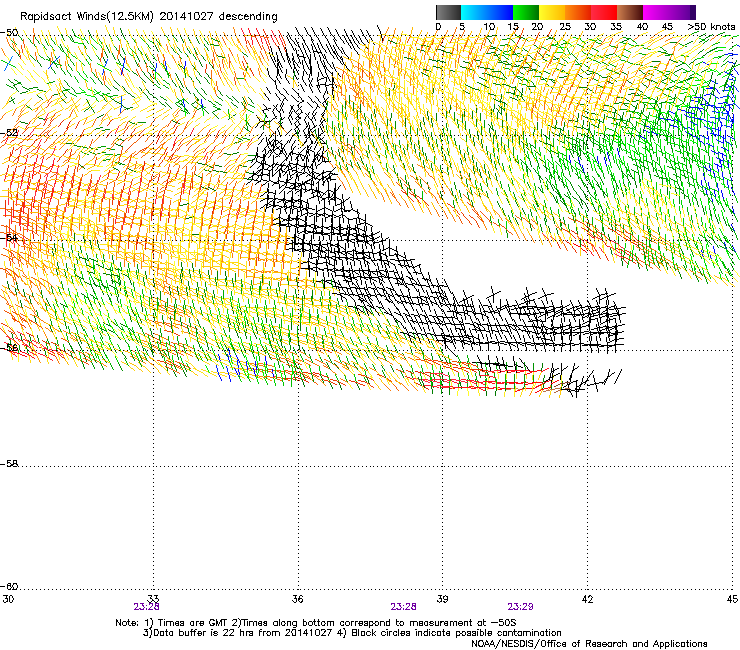
Task: Click the 39 longitude axis label
Action: [442, 599]
